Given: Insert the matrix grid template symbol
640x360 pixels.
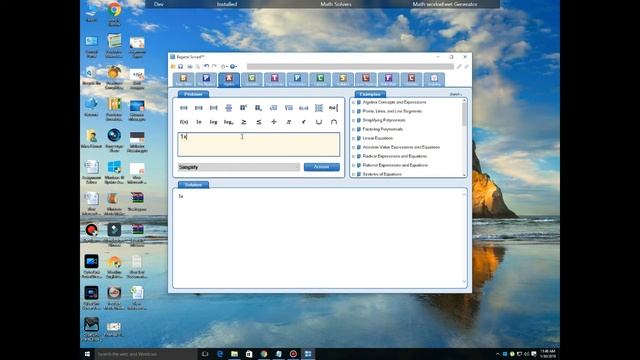Looking at the screenshot, I should (319, 108).
